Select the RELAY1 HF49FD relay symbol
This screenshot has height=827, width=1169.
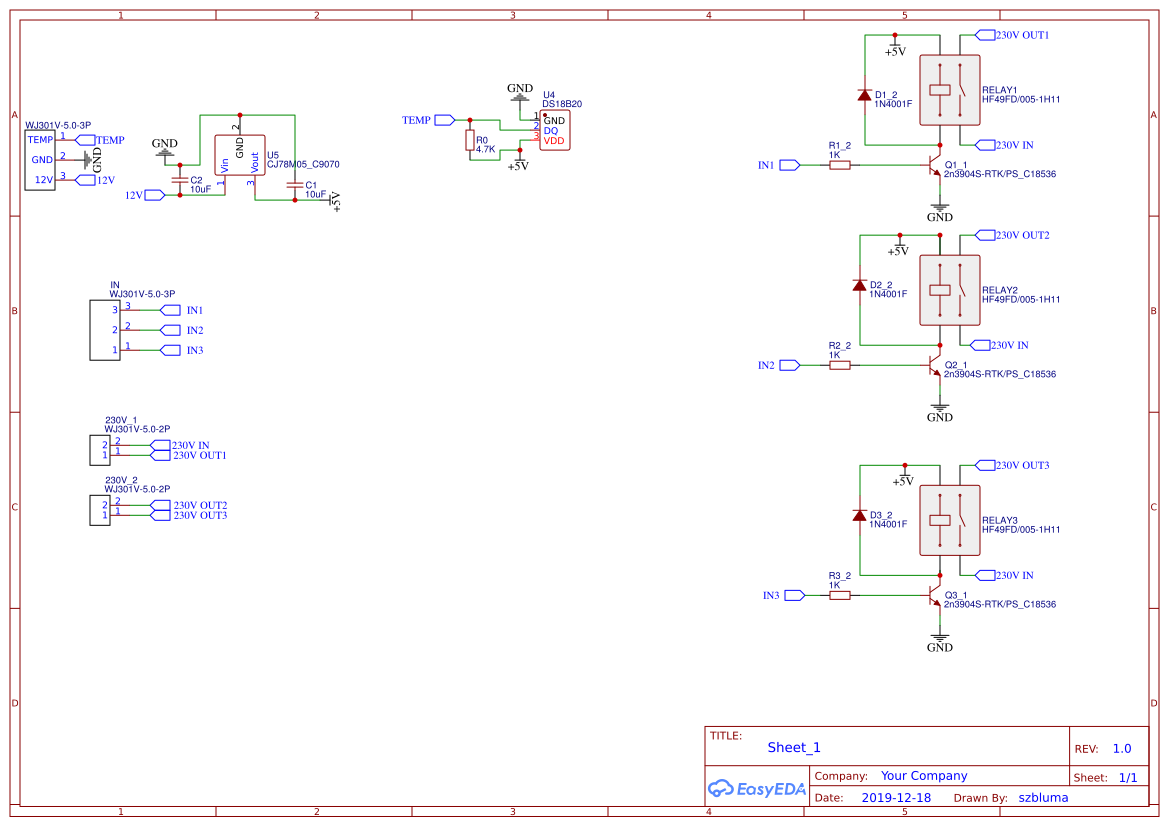click(x=948, y=89)
